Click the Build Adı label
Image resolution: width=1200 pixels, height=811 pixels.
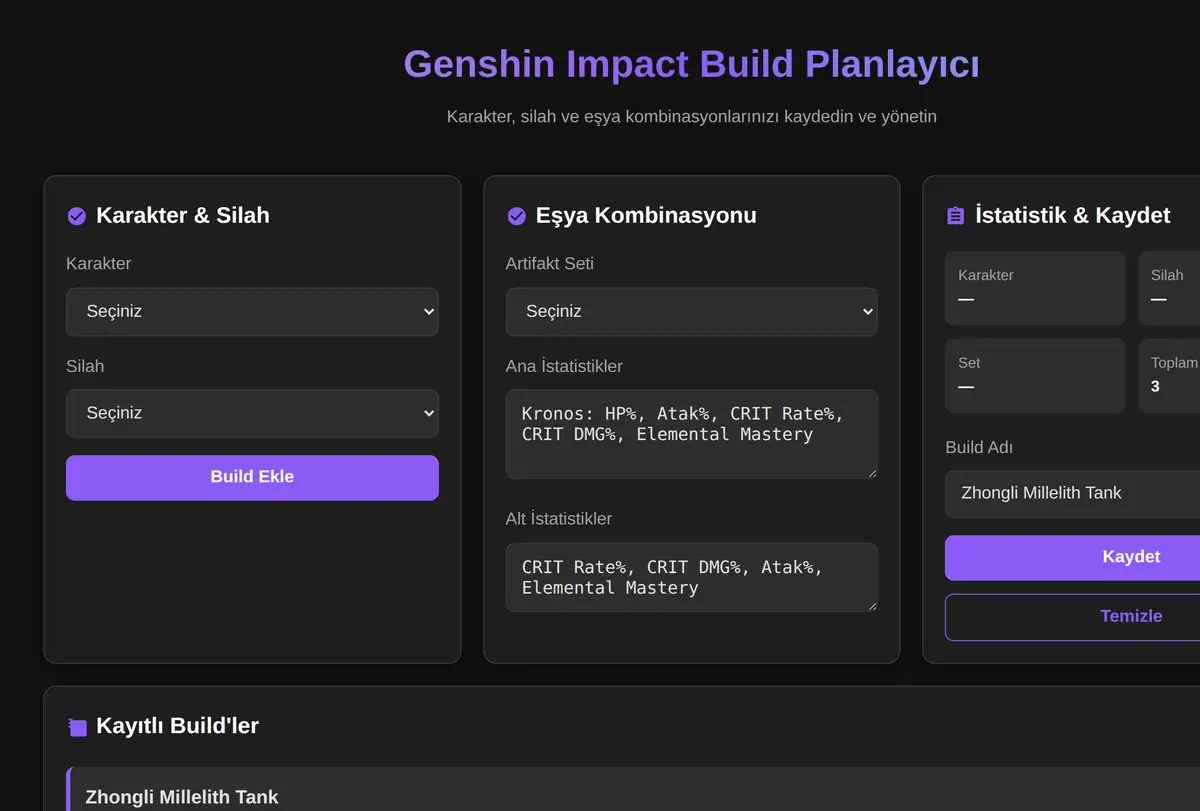tap(979, 448)
